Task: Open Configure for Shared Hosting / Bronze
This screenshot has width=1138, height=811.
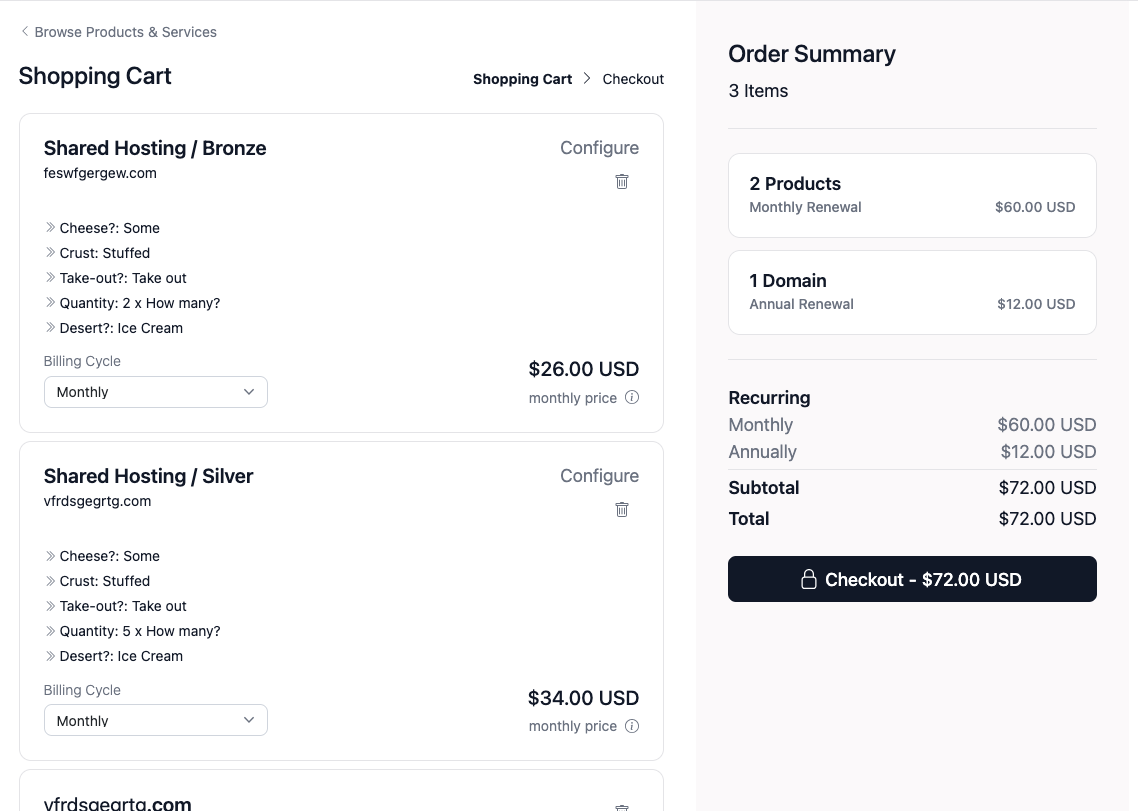Action: [599, 148]
